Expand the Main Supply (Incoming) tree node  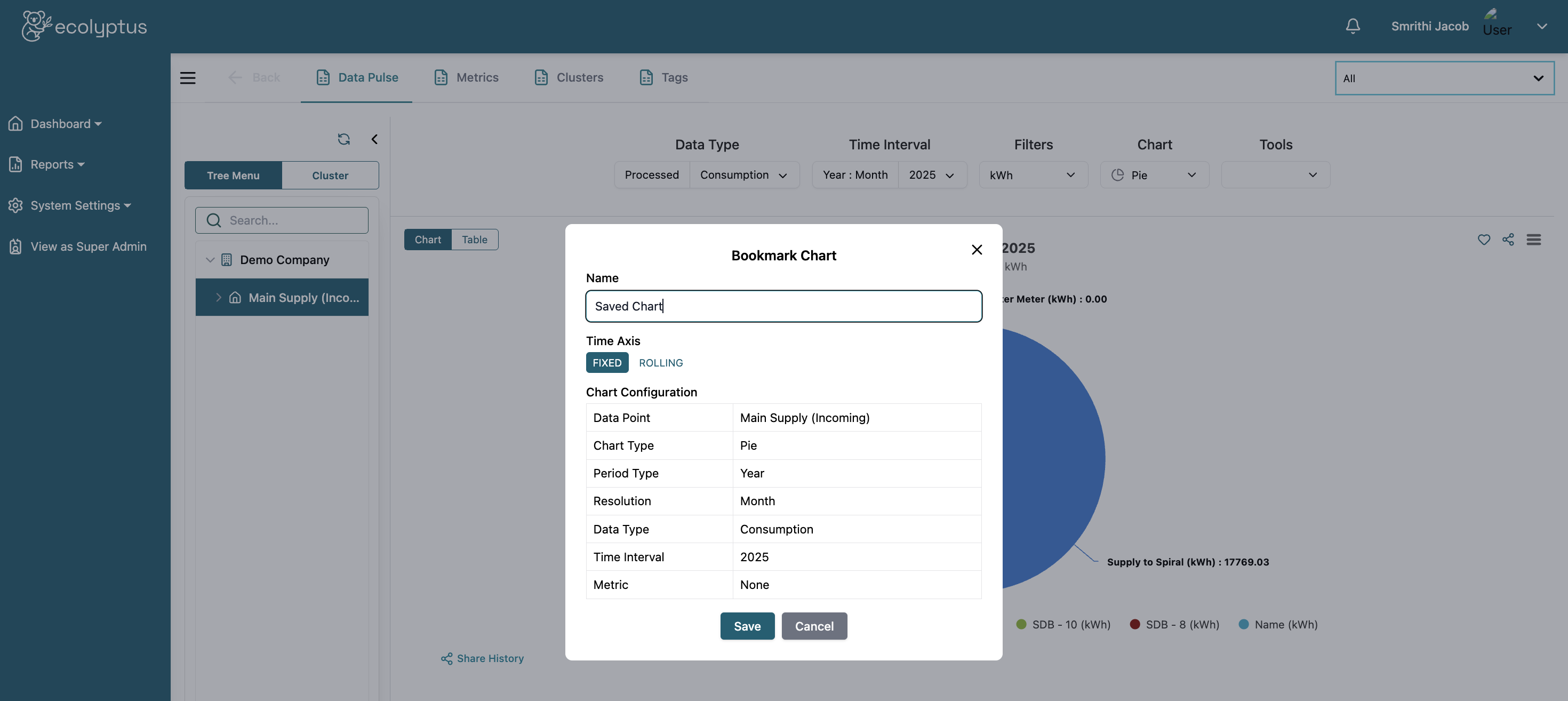[x=219, y=297]
